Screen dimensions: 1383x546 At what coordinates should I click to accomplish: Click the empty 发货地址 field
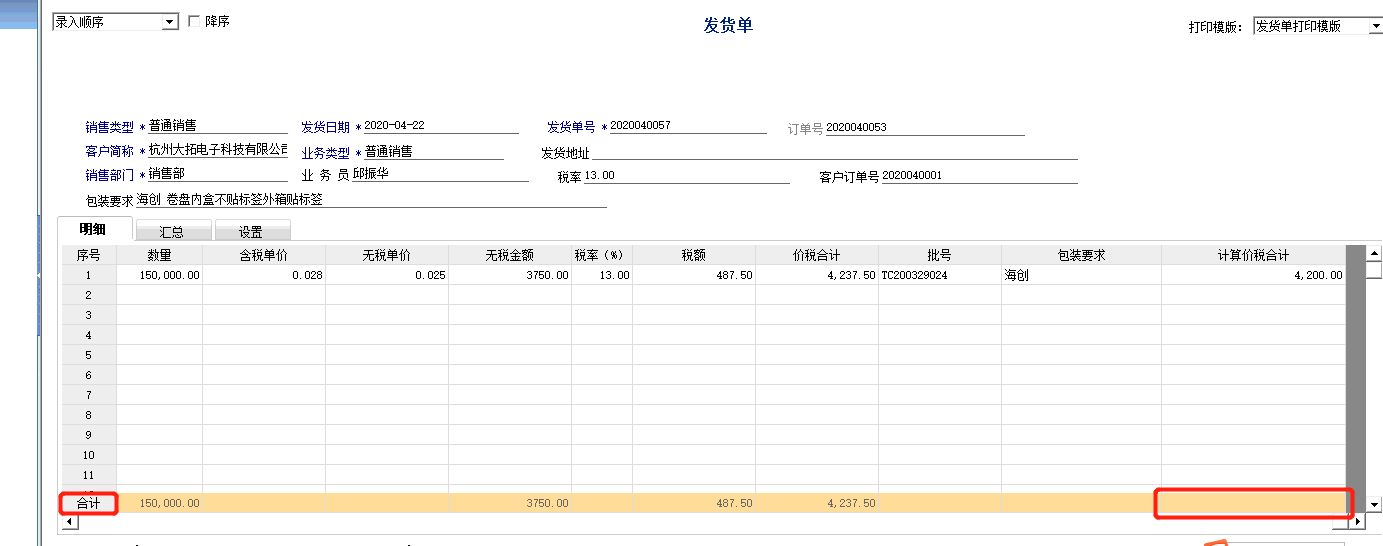[835, 152]
